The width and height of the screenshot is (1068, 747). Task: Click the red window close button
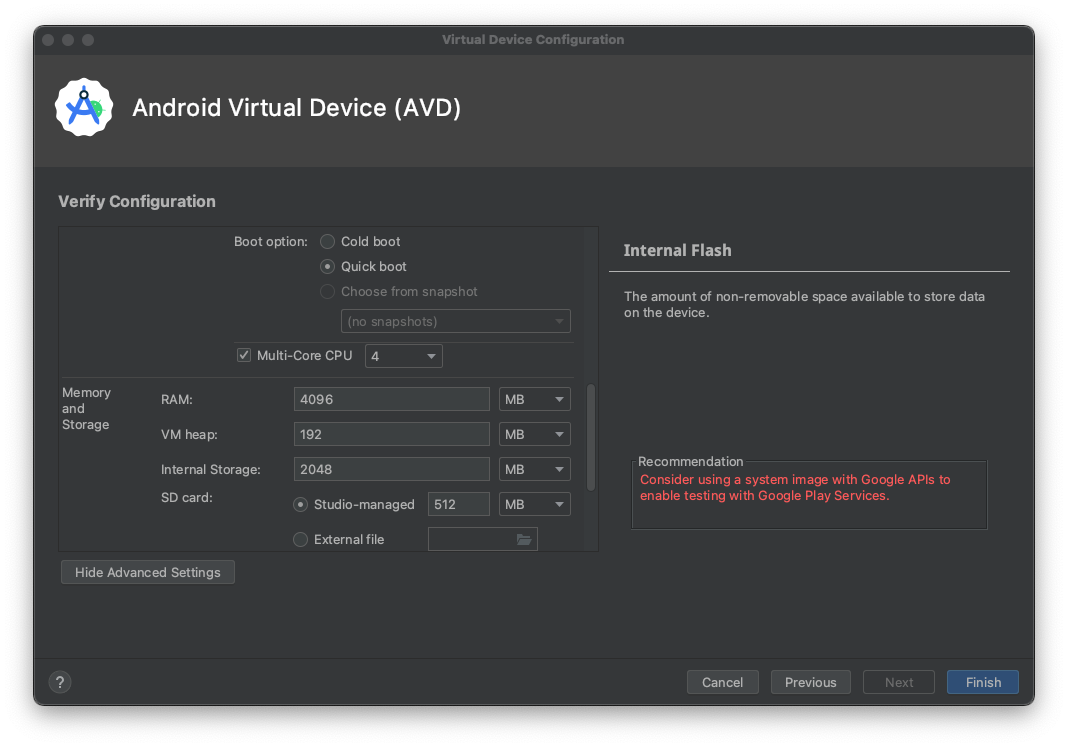point(48,39)
